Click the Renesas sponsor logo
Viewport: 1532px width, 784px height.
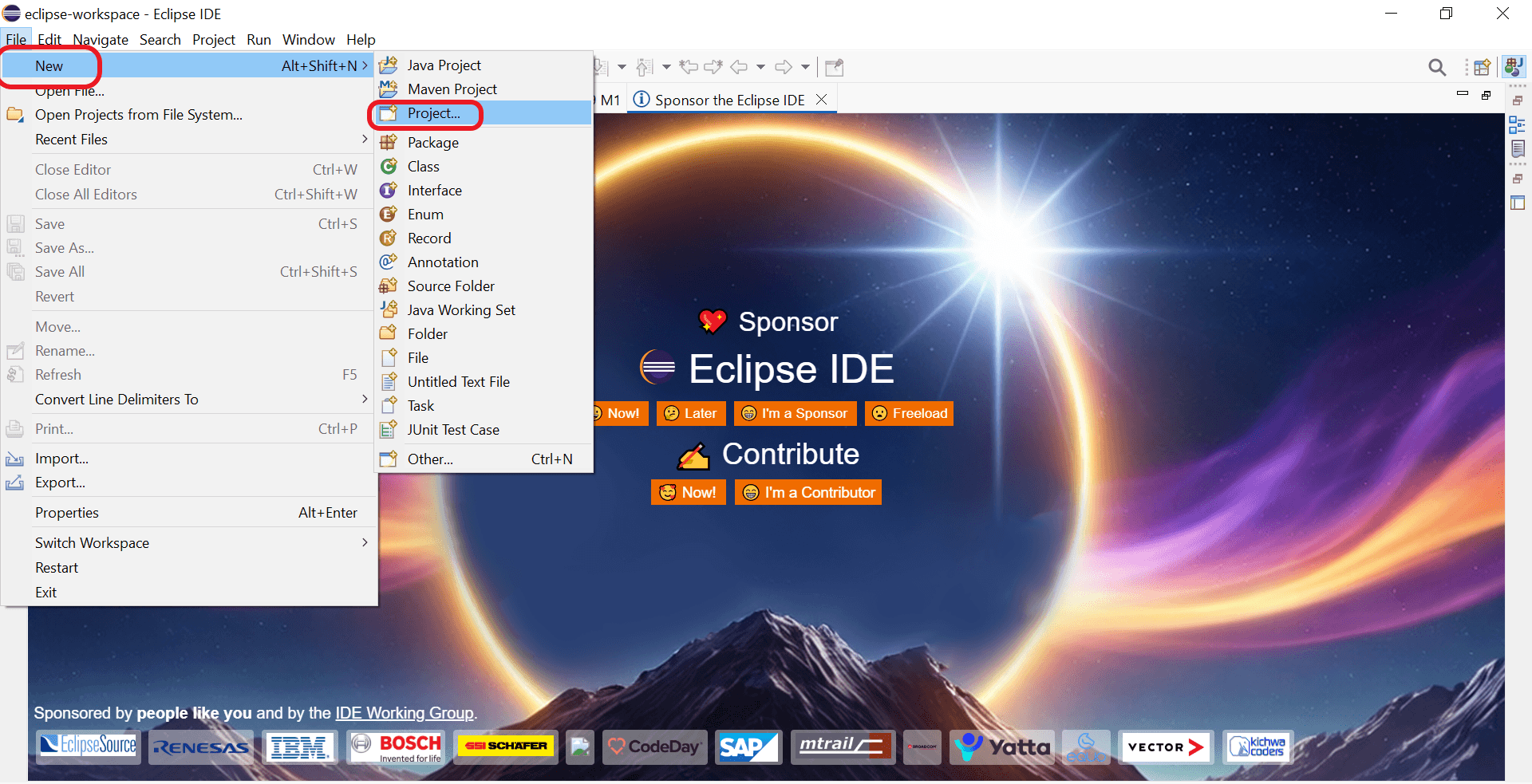click(201, 747)
